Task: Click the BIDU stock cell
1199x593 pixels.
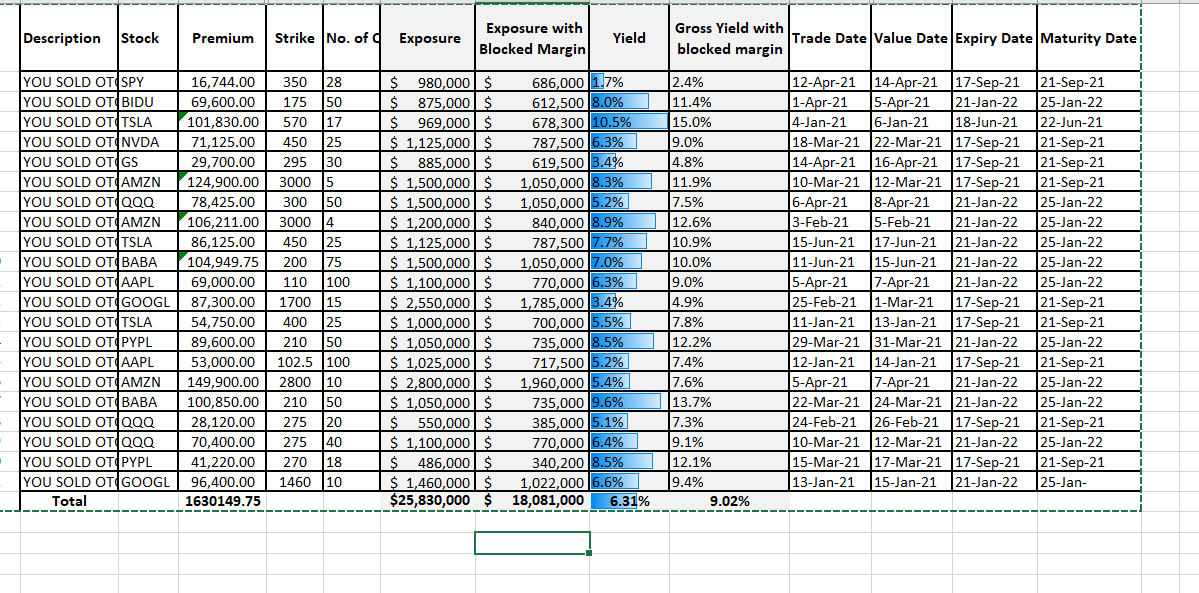Action: 148,102
